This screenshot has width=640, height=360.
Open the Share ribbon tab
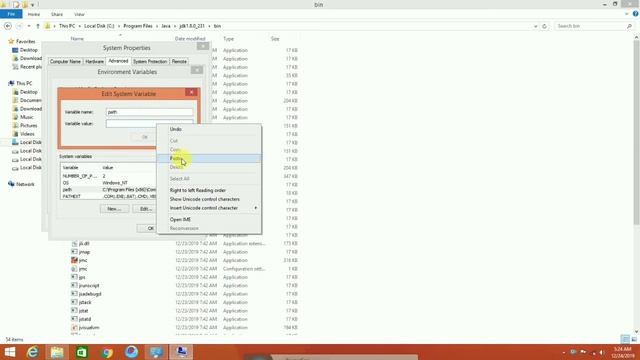tap(57, 14)
